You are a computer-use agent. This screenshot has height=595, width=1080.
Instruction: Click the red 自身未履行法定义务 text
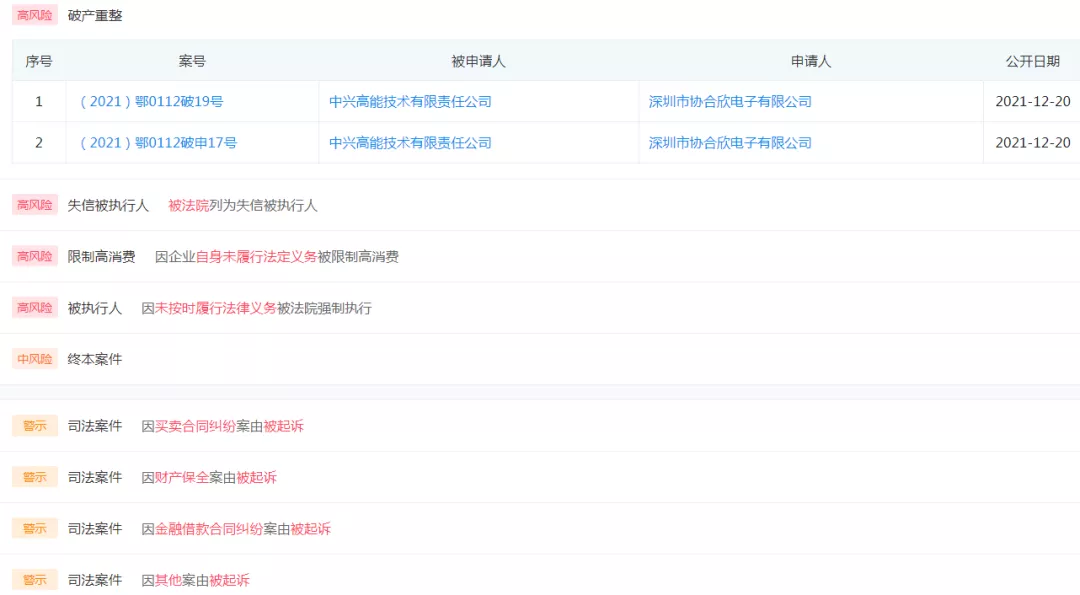point(256,257)
